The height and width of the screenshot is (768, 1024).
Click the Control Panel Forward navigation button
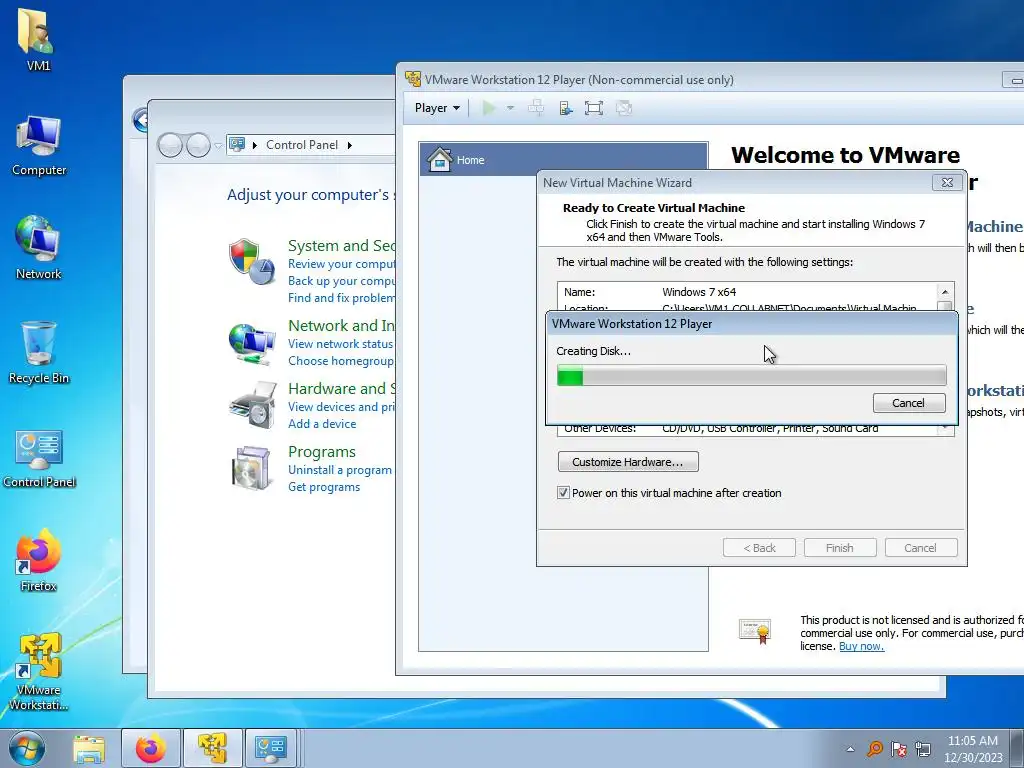point(198,145)
